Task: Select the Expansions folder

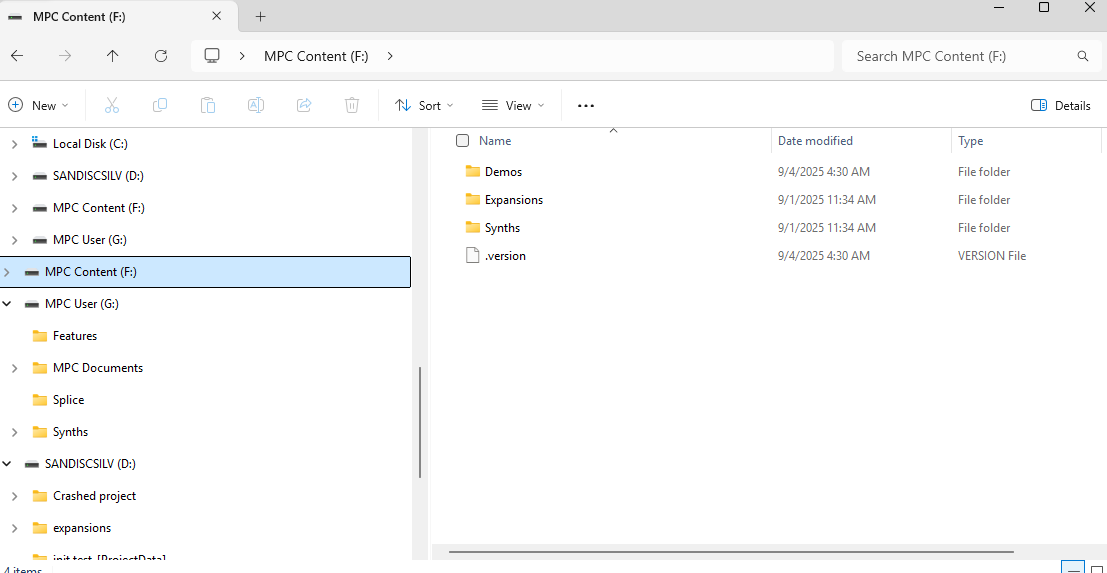Action: (514, 200)
